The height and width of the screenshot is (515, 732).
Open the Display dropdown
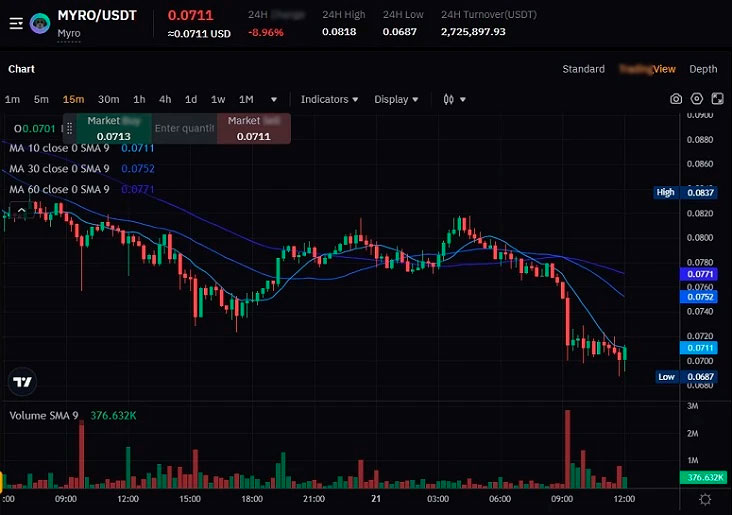coord(396,99)
